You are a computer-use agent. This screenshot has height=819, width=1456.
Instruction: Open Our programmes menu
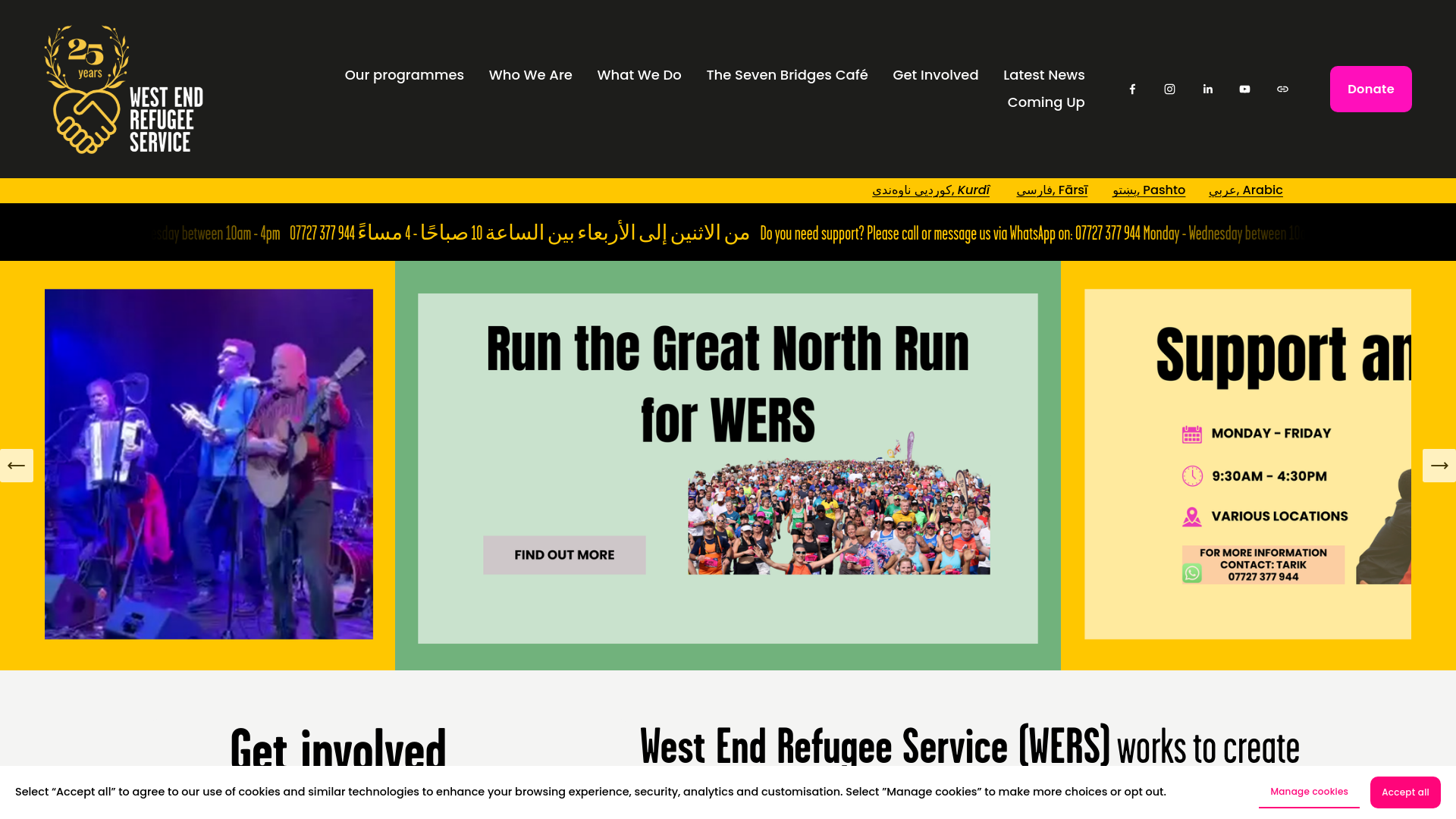tap(404, 75)
